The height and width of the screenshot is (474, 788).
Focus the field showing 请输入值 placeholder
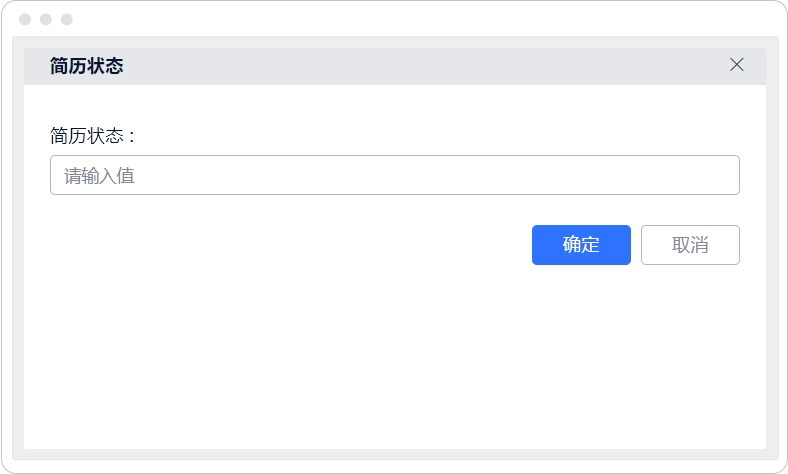pos(394,175)
